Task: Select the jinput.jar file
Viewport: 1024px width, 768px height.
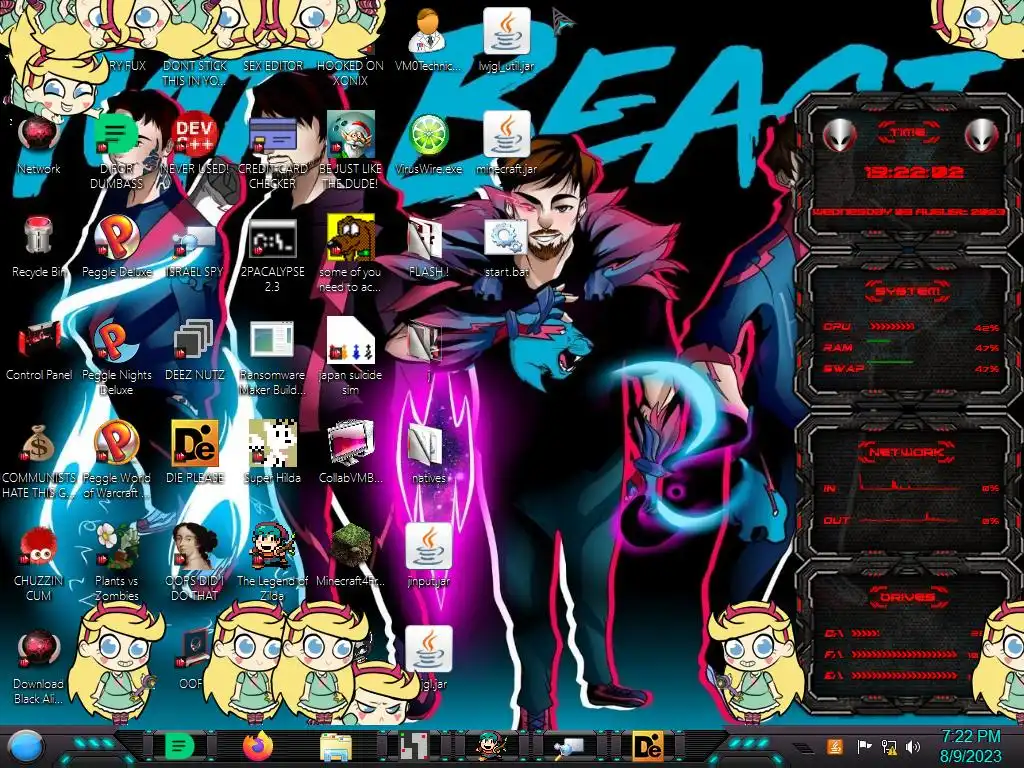Action: point(428,546)
